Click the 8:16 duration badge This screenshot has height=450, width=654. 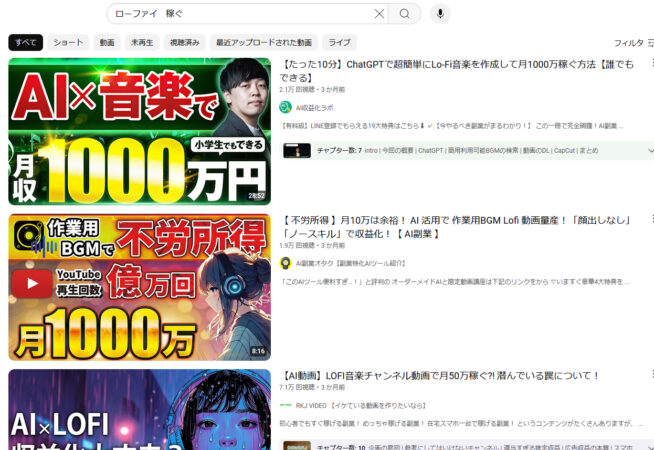coord(258,352)
